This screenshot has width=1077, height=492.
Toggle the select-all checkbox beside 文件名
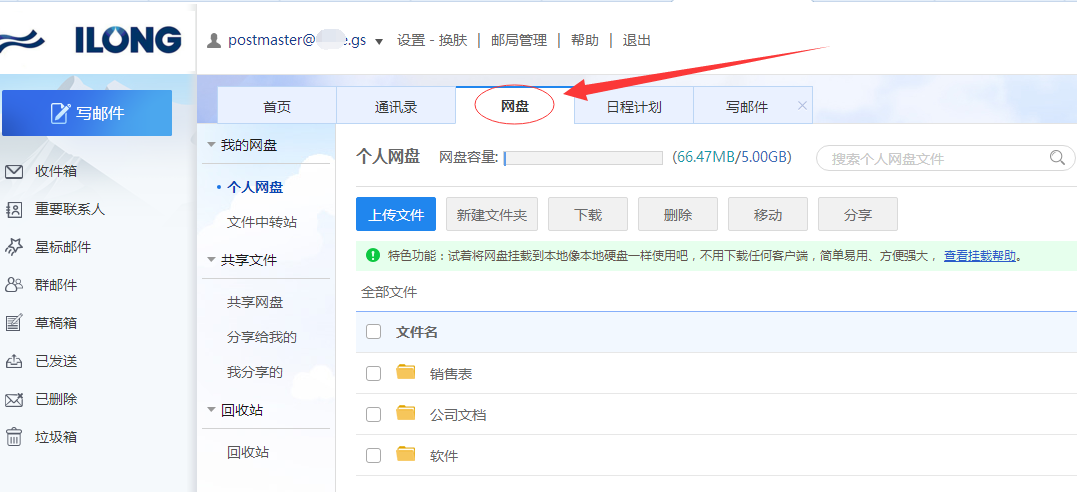[x=373, y=332]
